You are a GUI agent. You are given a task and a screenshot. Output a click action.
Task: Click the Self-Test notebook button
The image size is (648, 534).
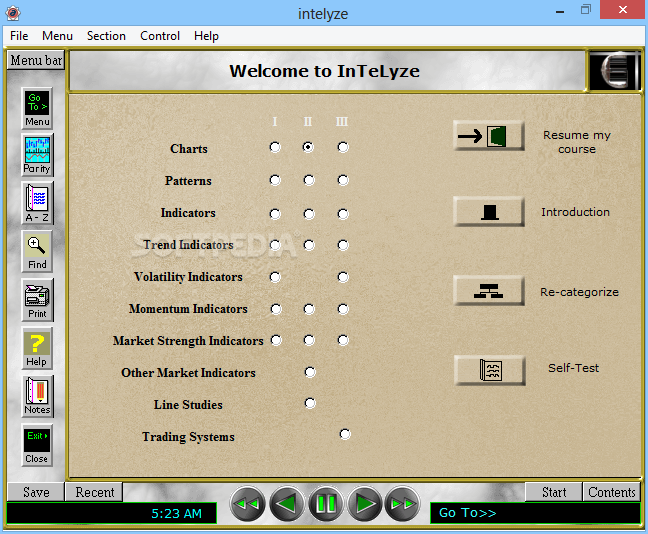490,370
